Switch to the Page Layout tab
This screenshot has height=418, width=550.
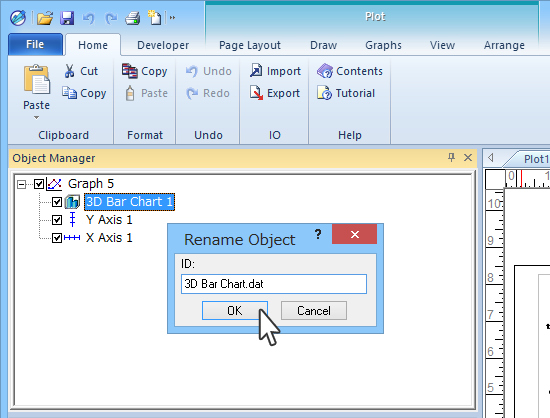[x=250, y=45]
